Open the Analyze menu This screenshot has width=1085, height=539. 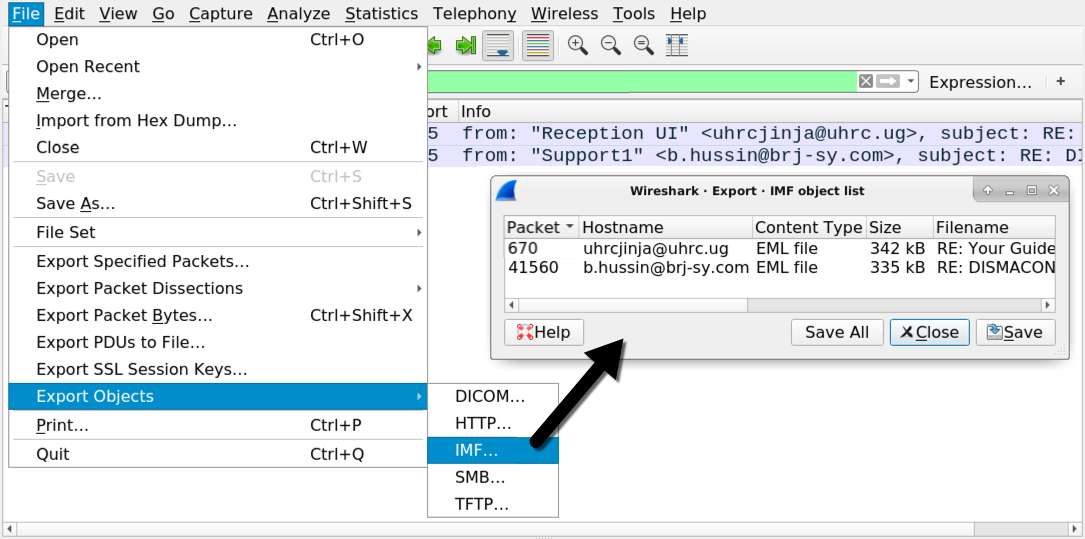coord(299,13)
